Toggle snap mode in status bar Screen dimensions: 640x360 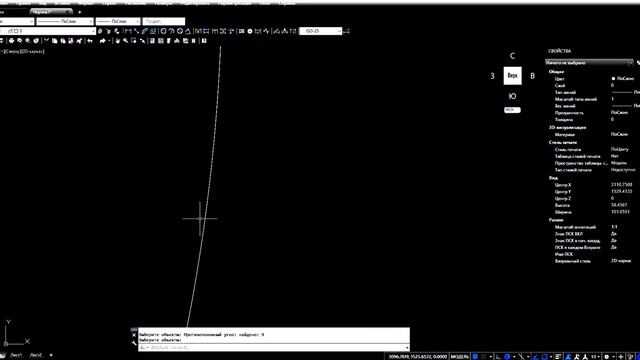point(484,356)
